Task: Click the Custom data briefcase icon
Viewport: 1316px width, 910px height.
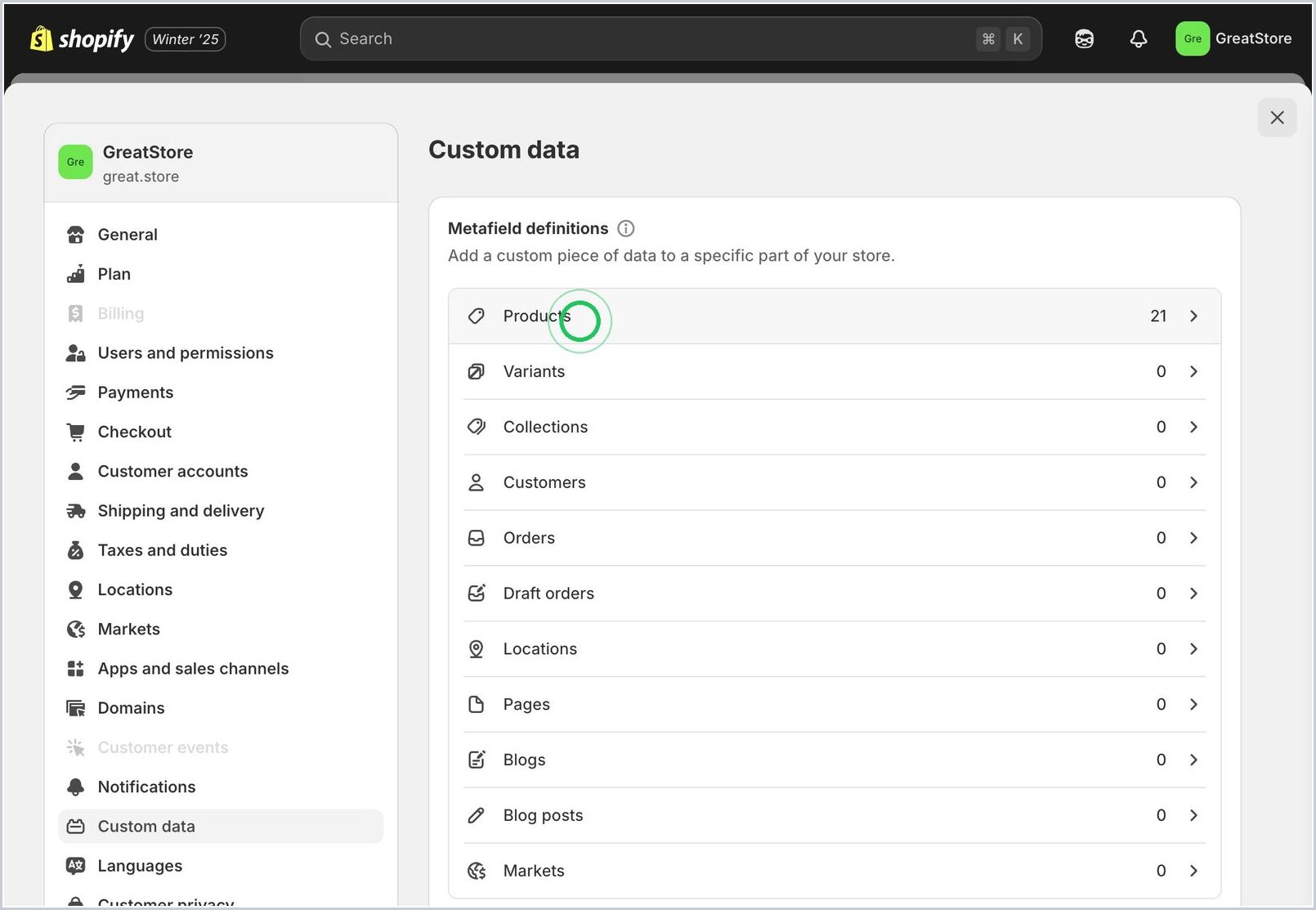Action: tap(75, 827)
